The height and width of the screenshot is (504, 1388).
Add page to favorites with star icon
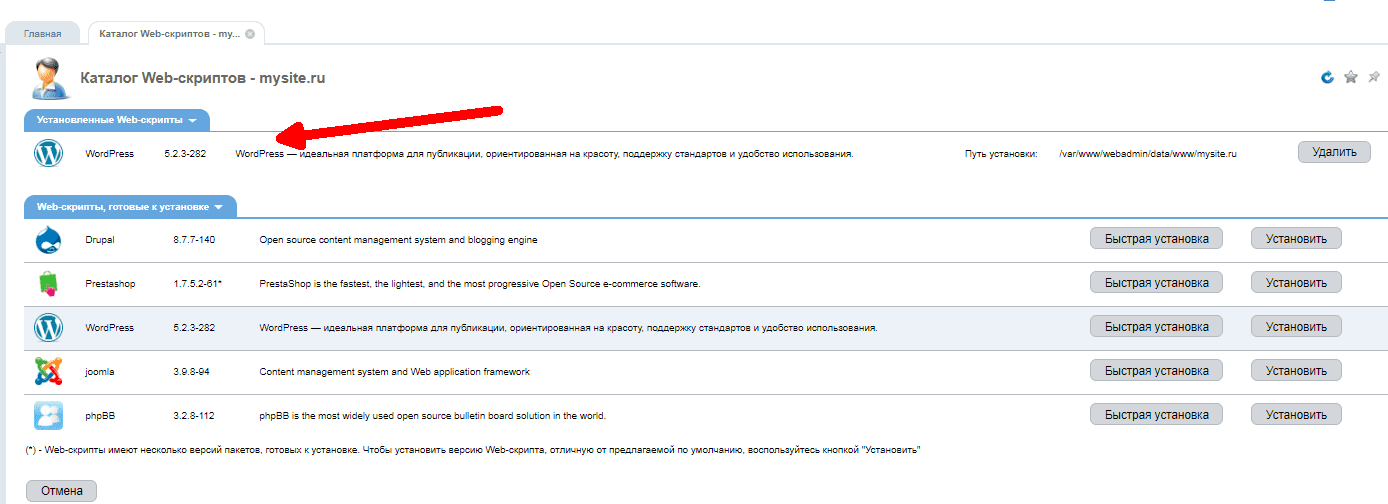pyautogui.click(x=1351, y=77)
